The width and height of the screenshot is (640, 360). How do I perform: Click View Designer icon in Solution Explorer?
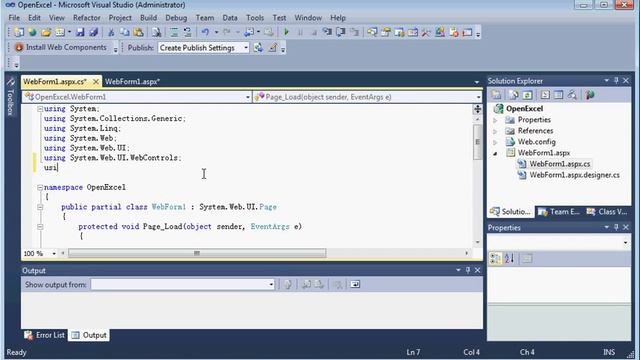558,95
